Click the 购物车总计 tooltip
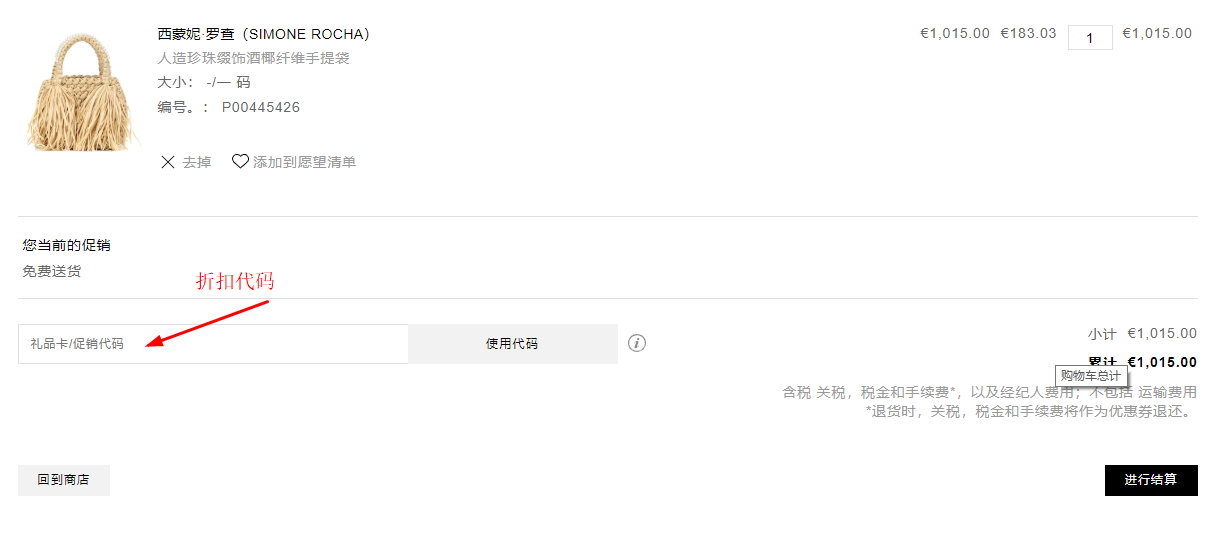The image size is (1207, 544). 1092,376
